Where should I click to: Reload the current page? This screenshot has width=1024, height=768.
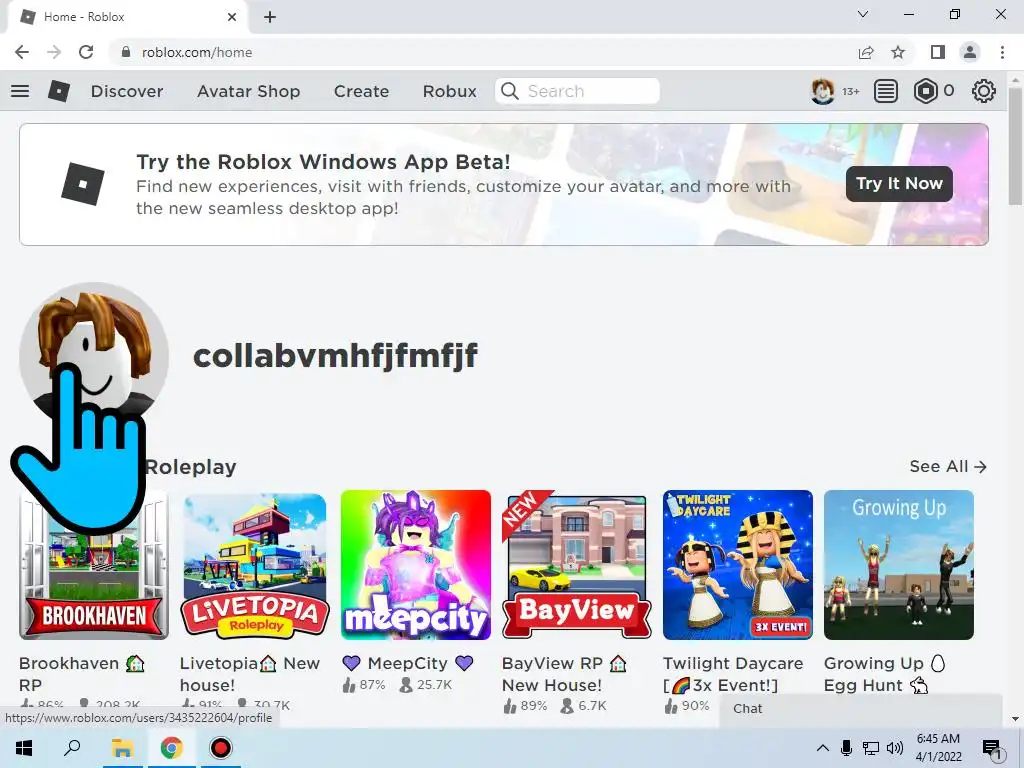86,52
